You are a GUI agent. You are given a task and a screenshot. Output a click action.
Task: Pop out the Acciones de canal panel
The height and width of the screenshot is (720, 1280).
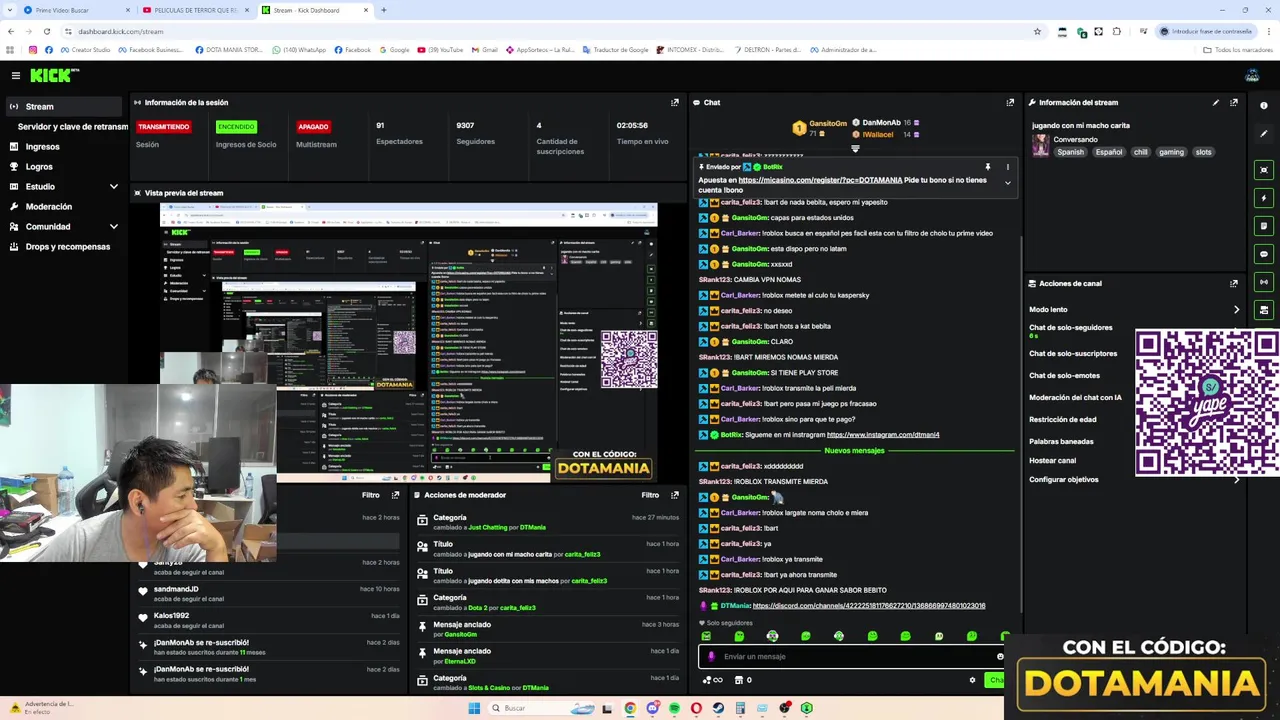tap(1234, 283)
